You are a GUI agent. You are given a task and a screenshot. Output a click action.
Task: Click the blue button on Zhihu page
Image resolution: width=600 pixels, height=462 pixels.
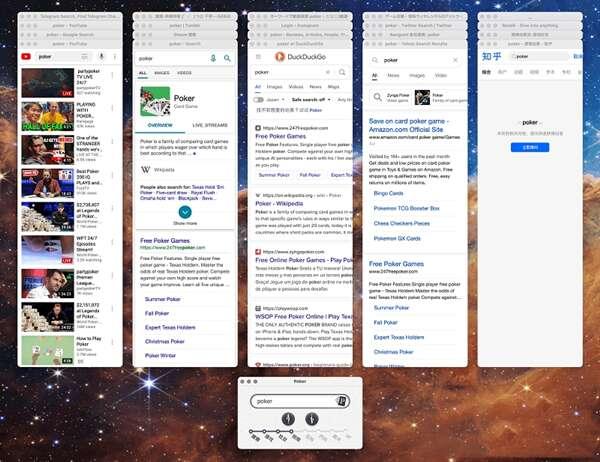(x=529, y=146)
